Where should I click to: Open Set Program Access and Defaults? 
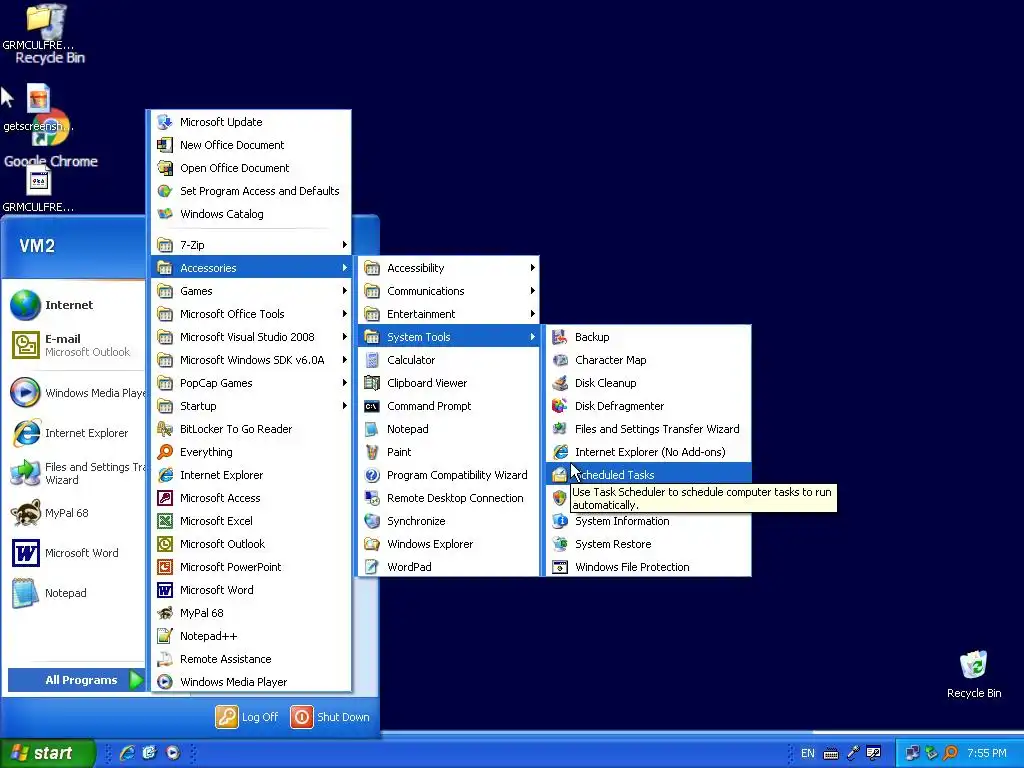251,191
